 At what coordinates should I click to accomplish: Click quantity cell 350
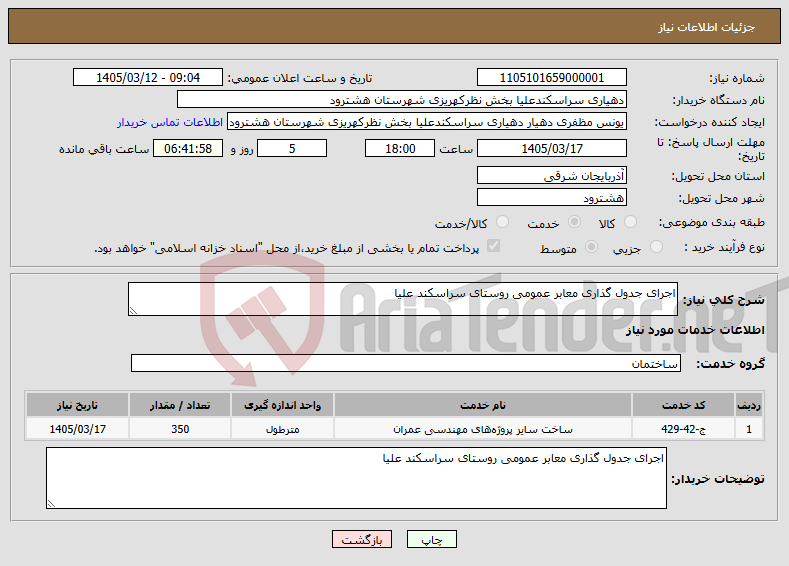pyautogui.click(x=180, y=429)
